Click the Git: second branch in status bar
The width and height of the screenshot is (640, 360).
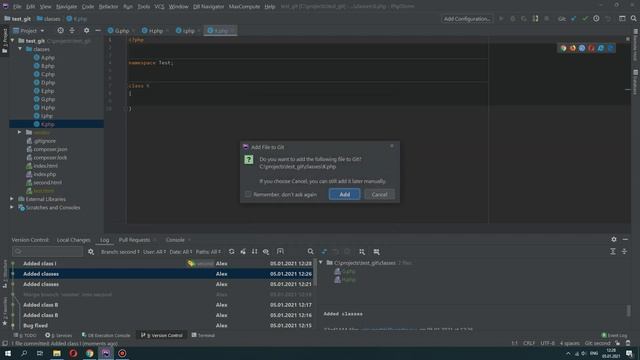pyautogui.click(x=597, y=343)
